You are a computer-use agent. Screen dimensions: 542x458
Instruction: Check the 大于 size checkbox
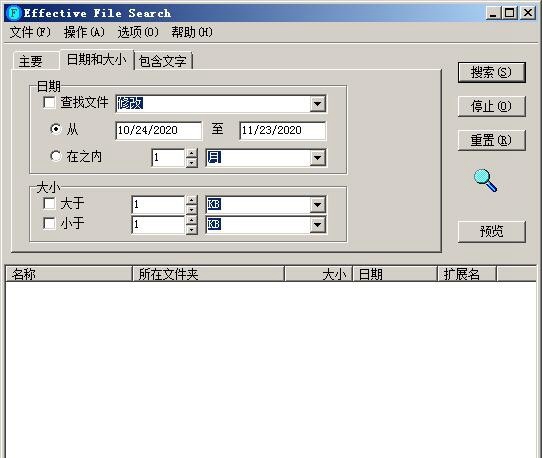pyautogui.click(x=49, y=203)
